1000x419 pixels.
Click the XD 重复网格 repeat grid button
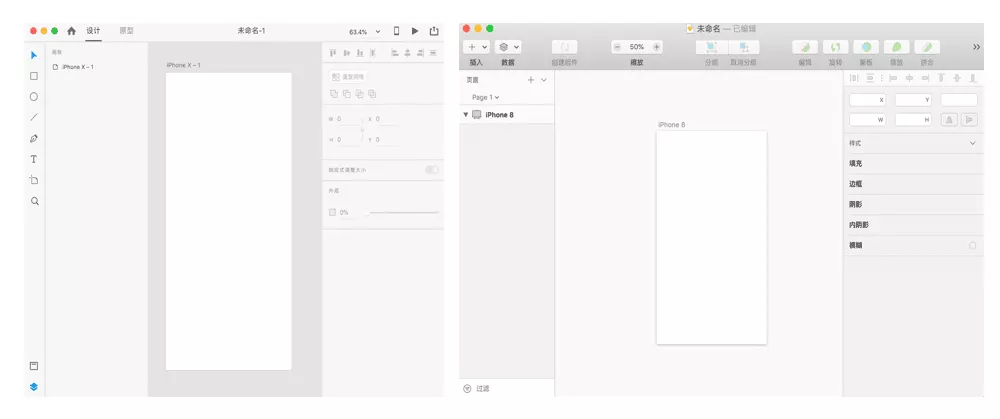pos(348,77)
